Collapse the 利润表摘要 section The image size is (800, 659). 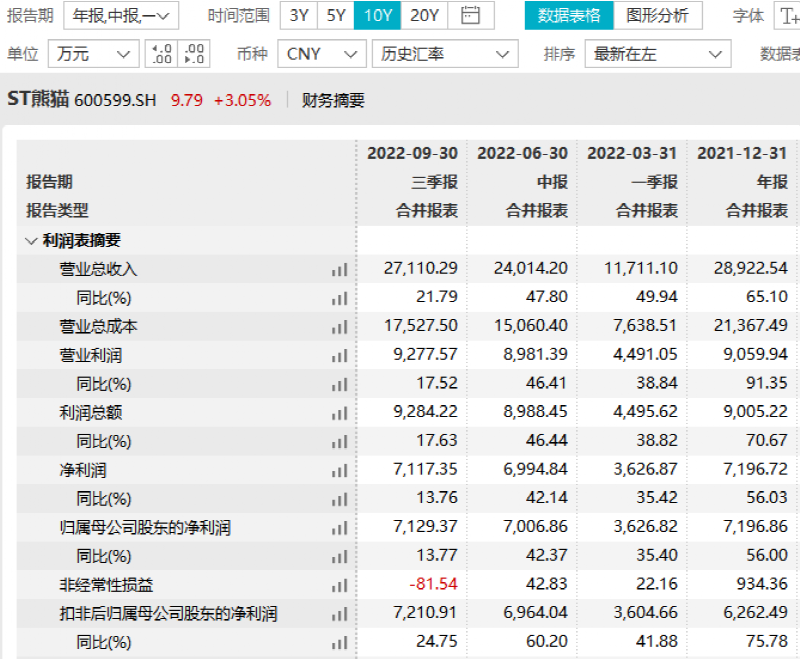[x=32, y=240]
